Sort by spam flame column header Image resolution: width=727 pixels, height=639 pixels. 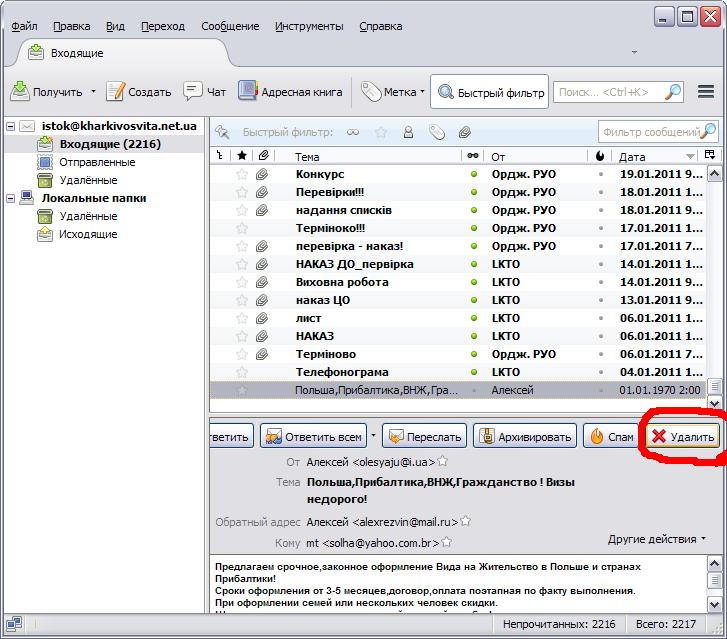coord(599,156)
